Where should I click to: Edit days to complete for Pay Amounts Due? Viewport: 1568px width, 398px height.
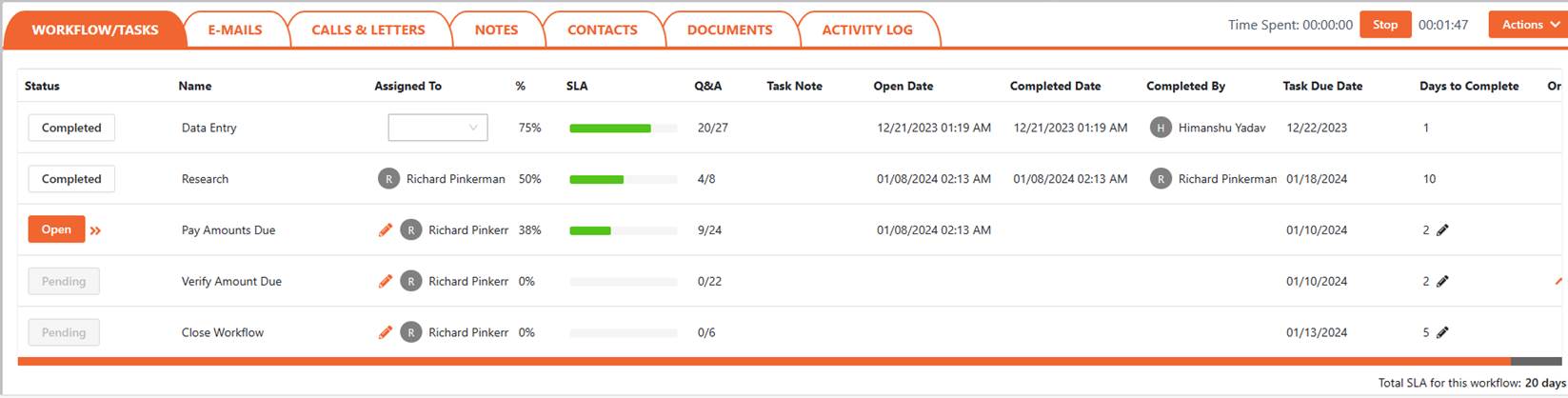coord(1442,230)
